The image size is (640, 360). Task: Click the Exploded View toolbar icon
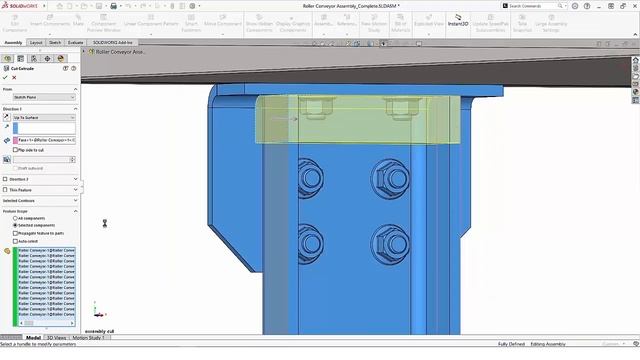429,20
